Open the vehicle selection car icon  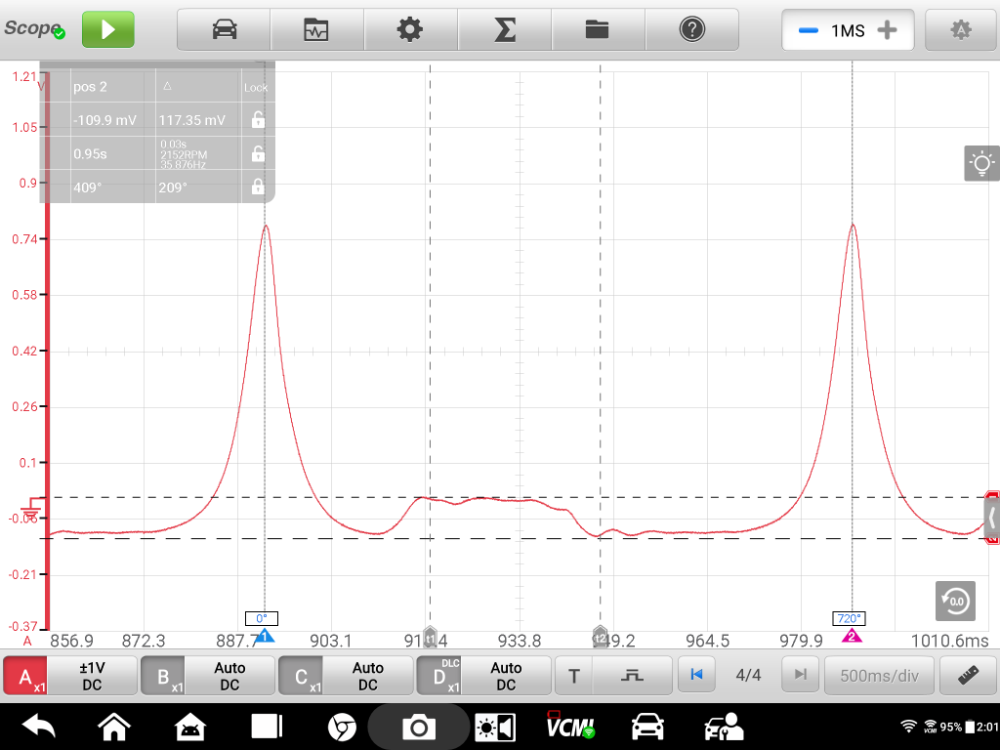[x=224, y=30]
